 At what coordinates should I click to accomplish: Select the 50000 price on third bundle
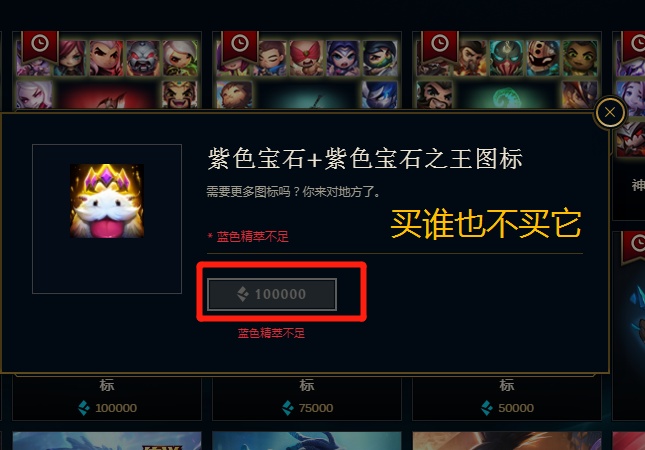(x=516, y=408)
